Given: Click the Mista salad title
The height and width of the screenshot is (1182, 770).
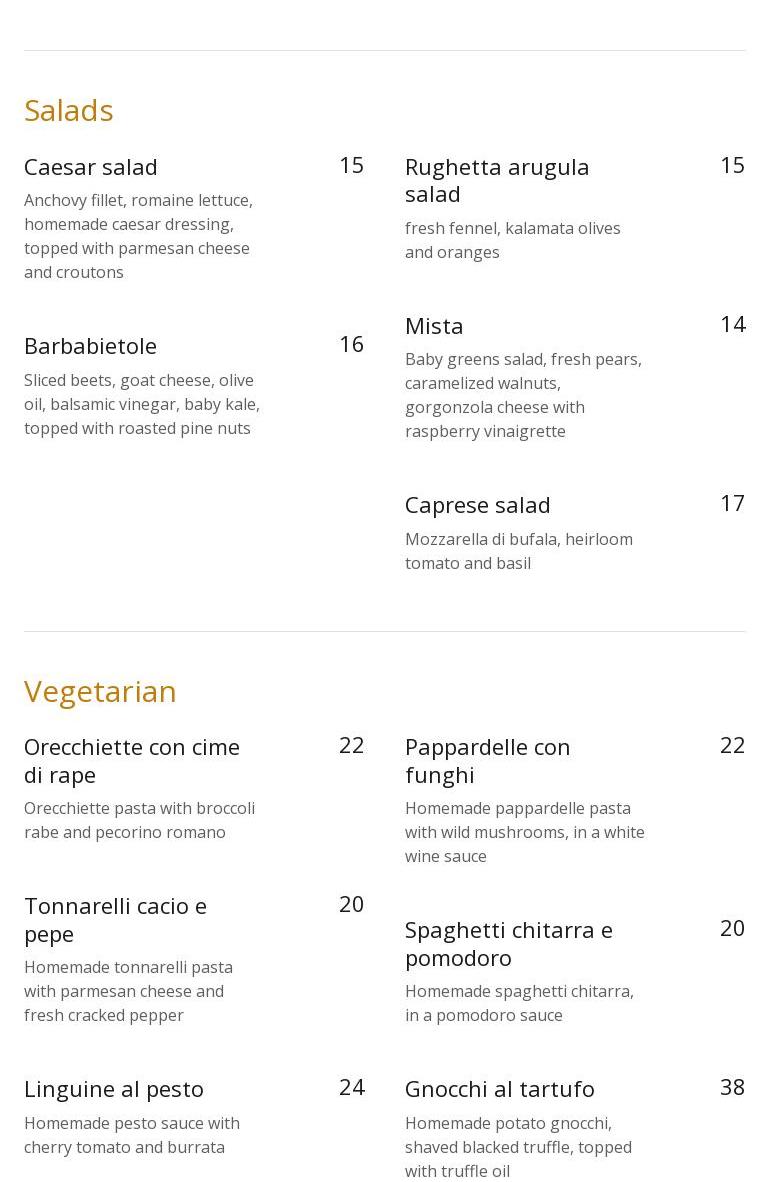Looking at the screenshot, I should pos(434,326).
